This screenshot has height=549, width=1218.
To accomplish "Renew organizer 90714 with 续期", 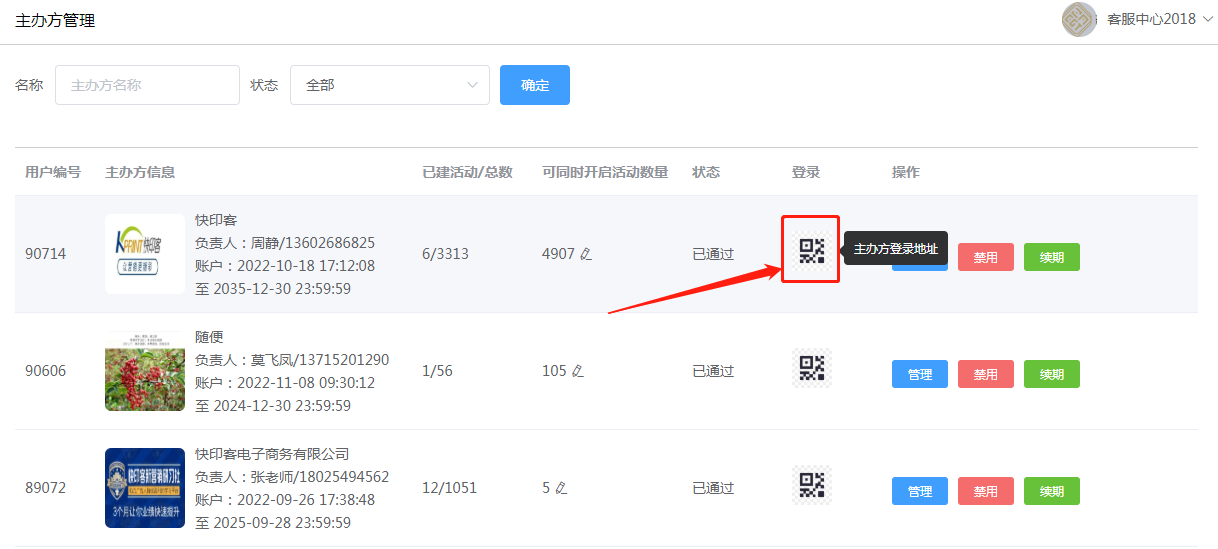I will coord(1052,257).
